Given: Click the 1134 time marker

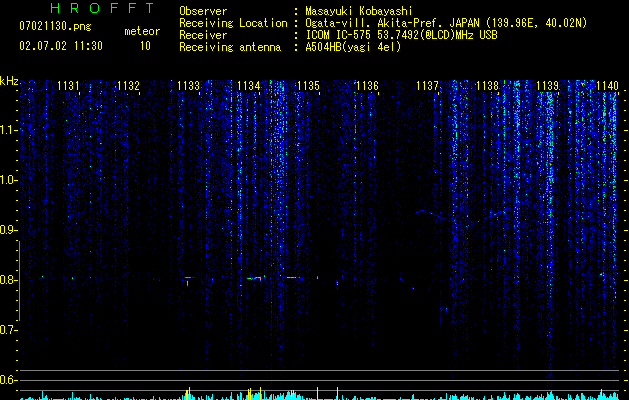Looking at the screenshot, I should point(249,85).
